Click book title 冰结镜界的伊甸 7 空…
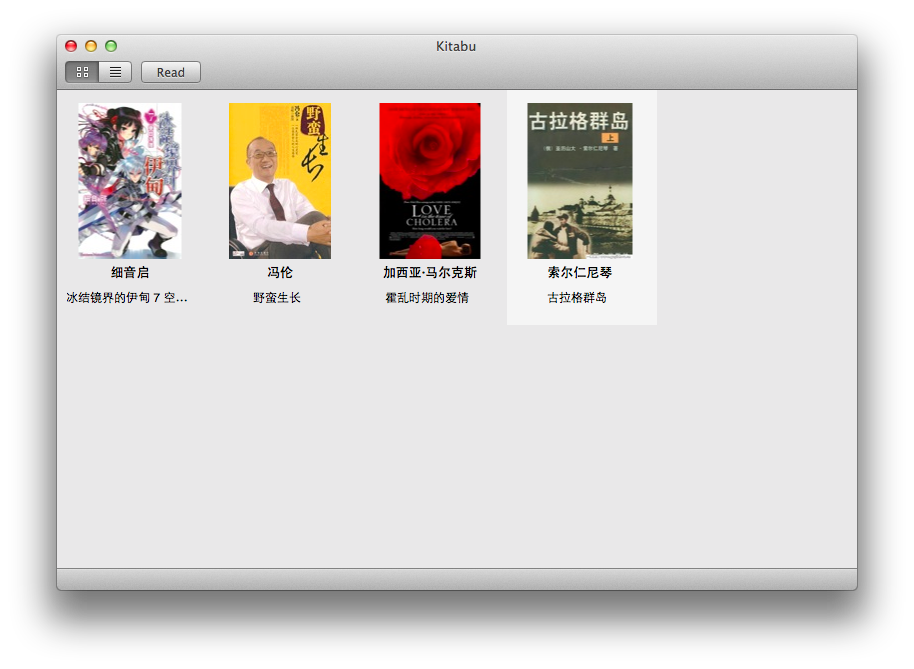 [x=127, y=298]
